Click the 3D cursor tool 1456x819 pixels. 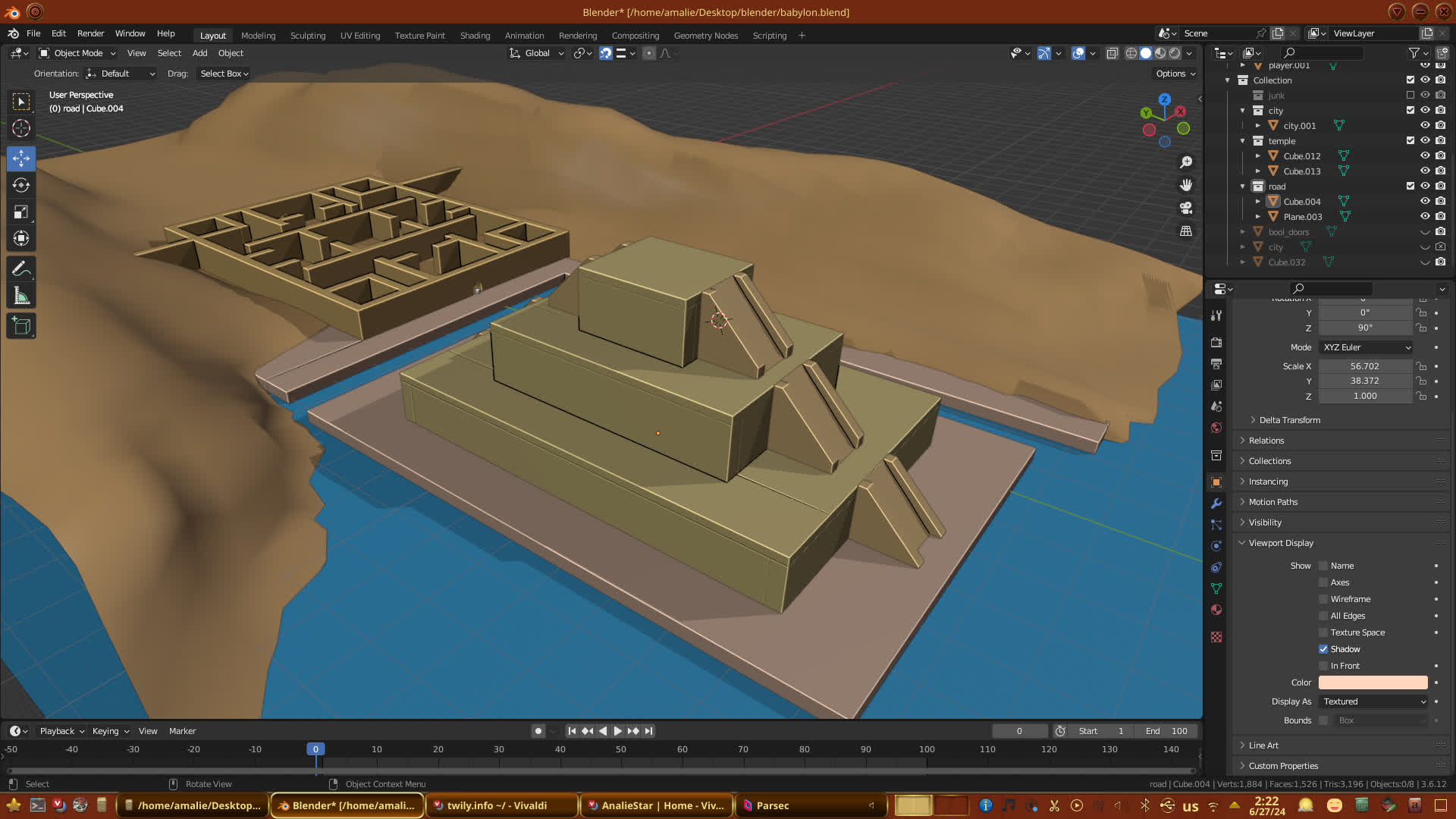pyautogui.click(x=21, y=128)
